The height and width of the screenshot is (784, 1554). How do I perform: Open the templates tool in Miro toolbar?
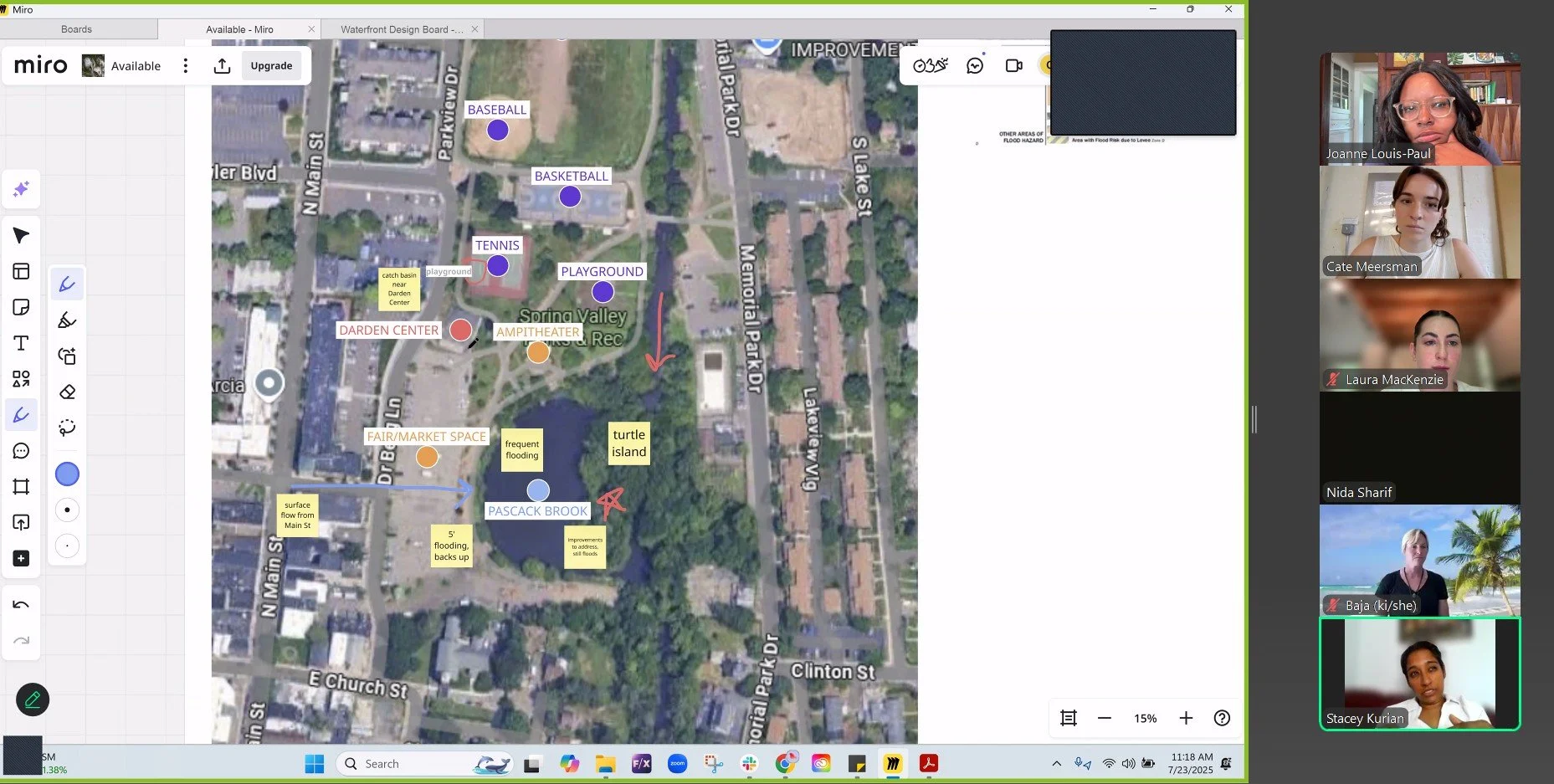click(21, 271)
